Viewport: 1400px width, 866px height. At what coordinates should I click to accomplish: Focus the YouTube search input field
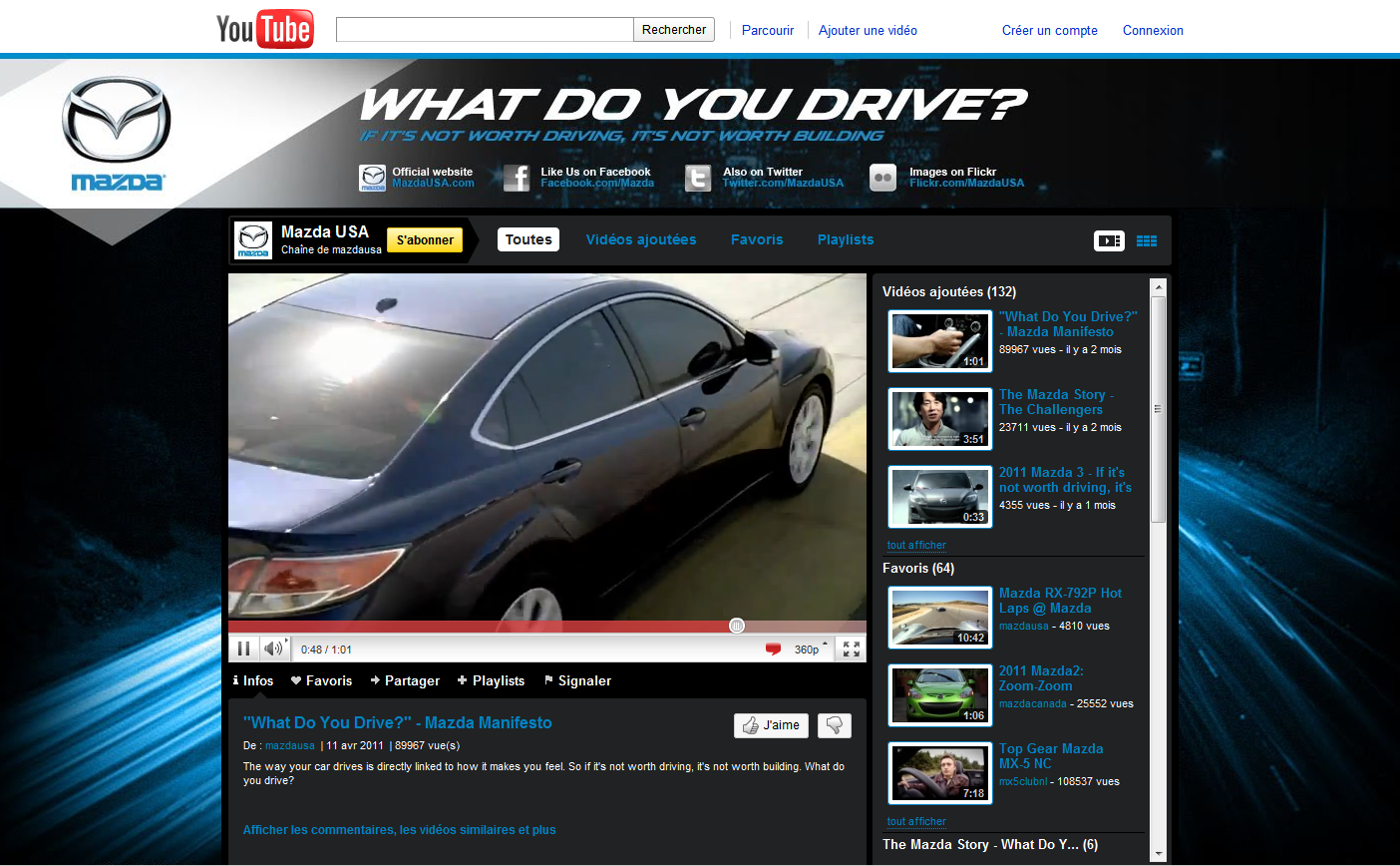coord(485,30)
